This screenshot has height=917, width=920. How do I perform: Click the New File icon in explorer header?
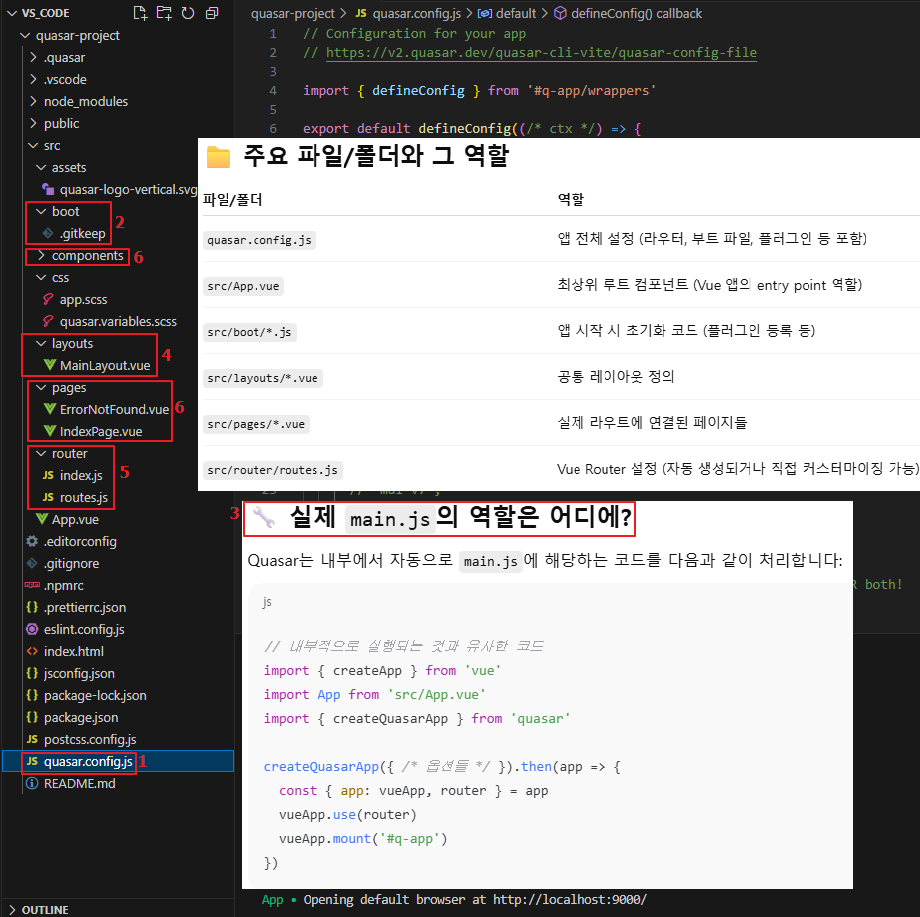140,13
